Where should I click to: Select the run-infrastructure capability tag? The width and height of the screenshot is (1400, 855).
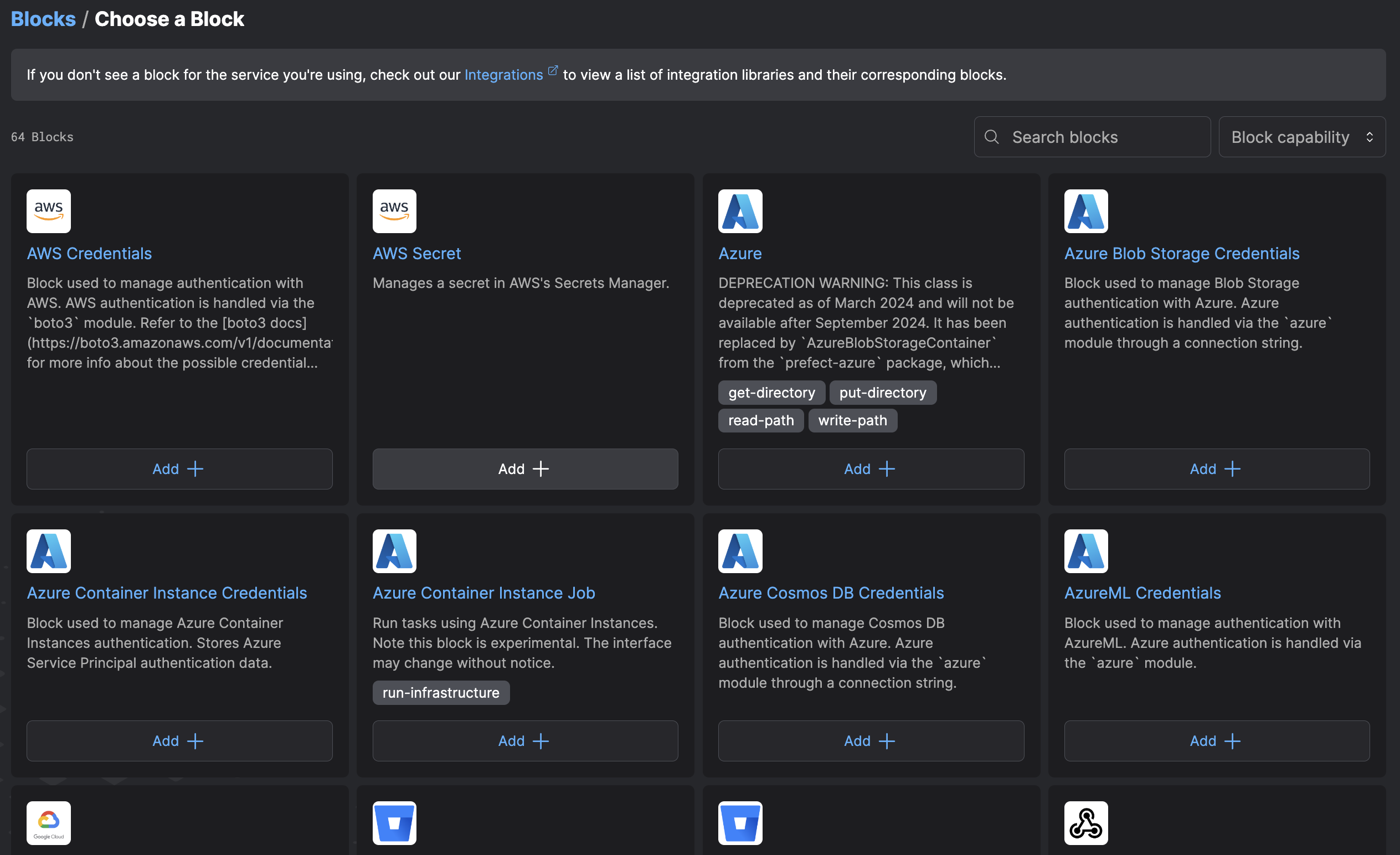pyautogui.click(x=441, y=692)
